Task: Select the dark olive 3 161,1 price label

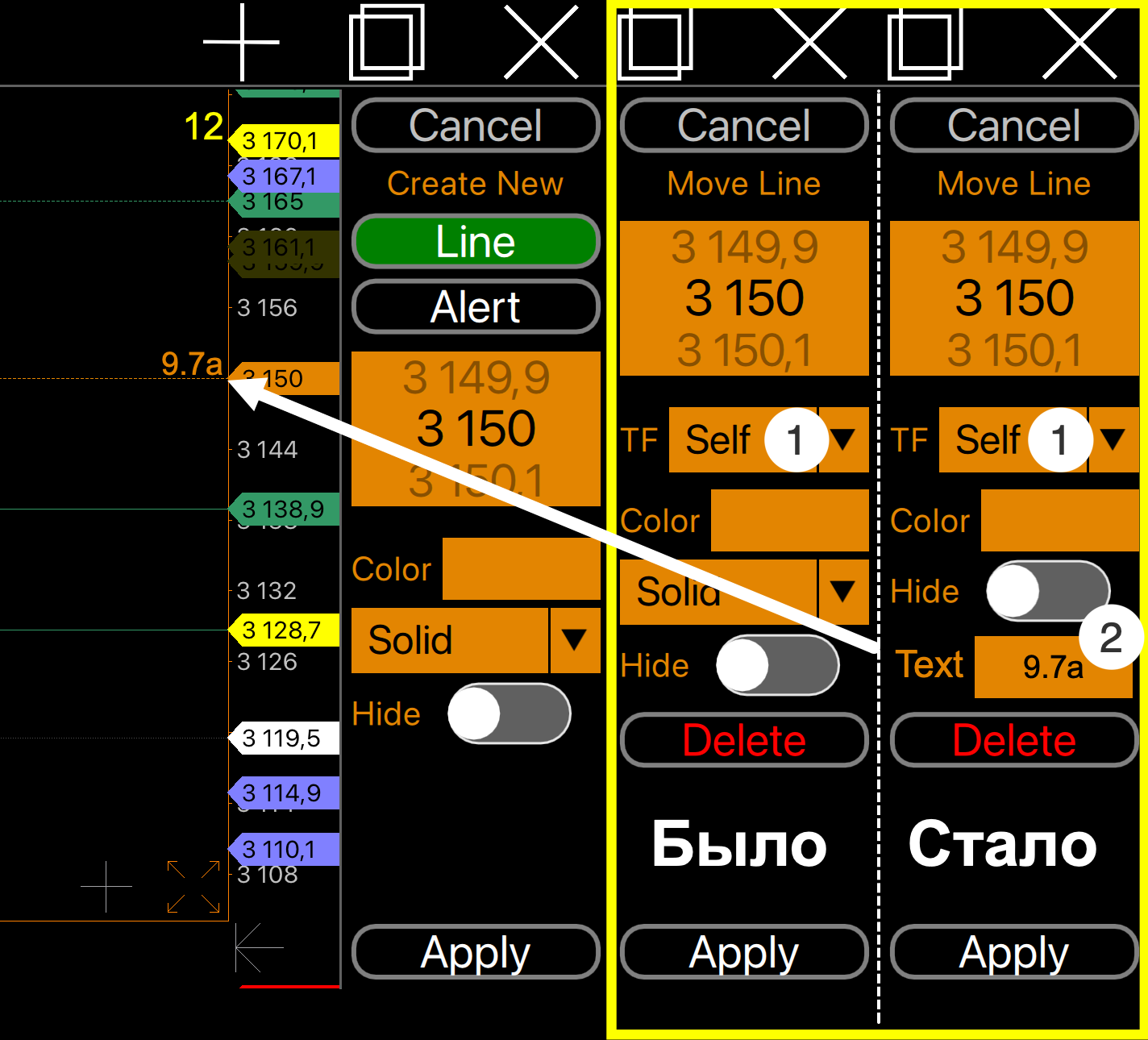Action: click(x=285, y=247)
